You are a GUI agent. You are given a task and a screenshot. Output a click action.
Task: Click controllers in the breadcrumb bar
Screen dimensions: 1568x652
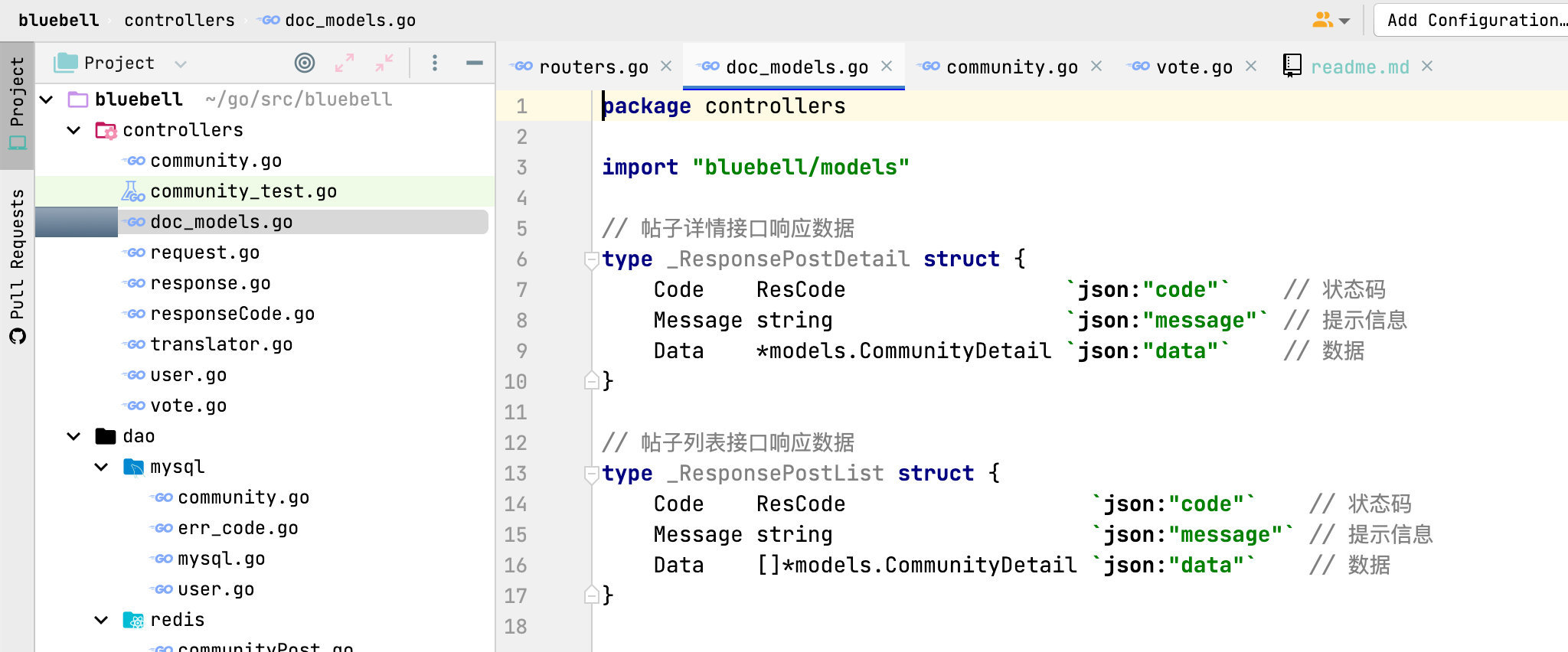pyautogui.click(x=179, y=20)
